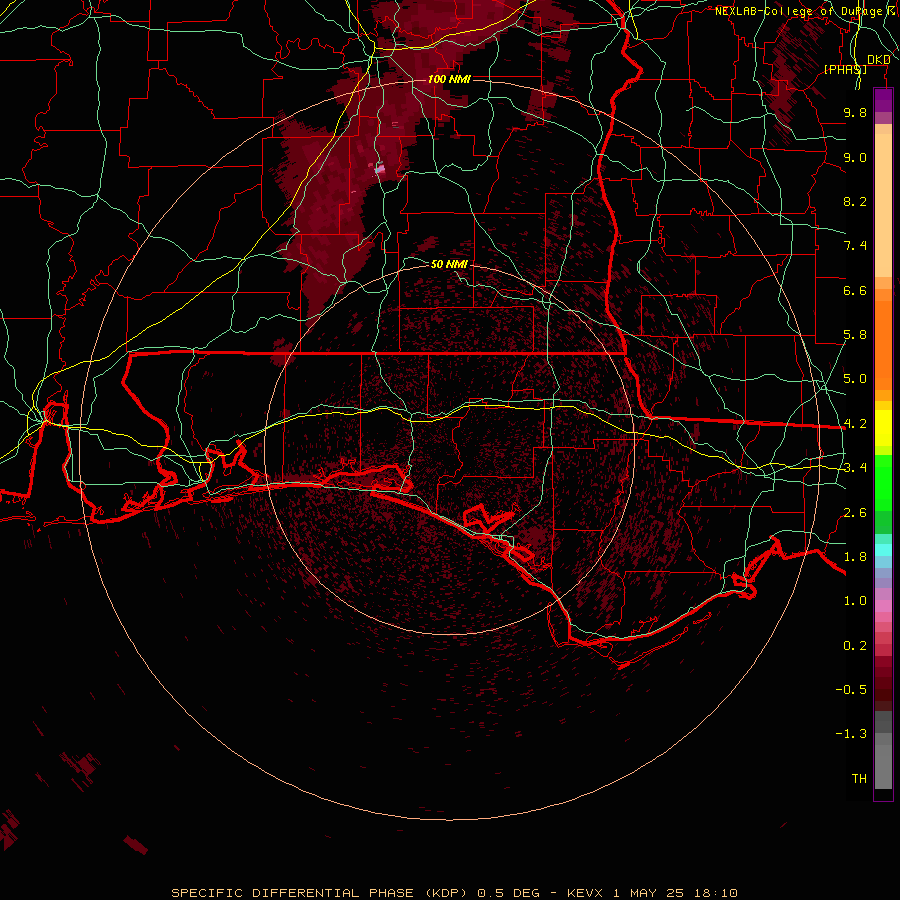Click the -1.3 value on color scale

click(x=851, y=734)
